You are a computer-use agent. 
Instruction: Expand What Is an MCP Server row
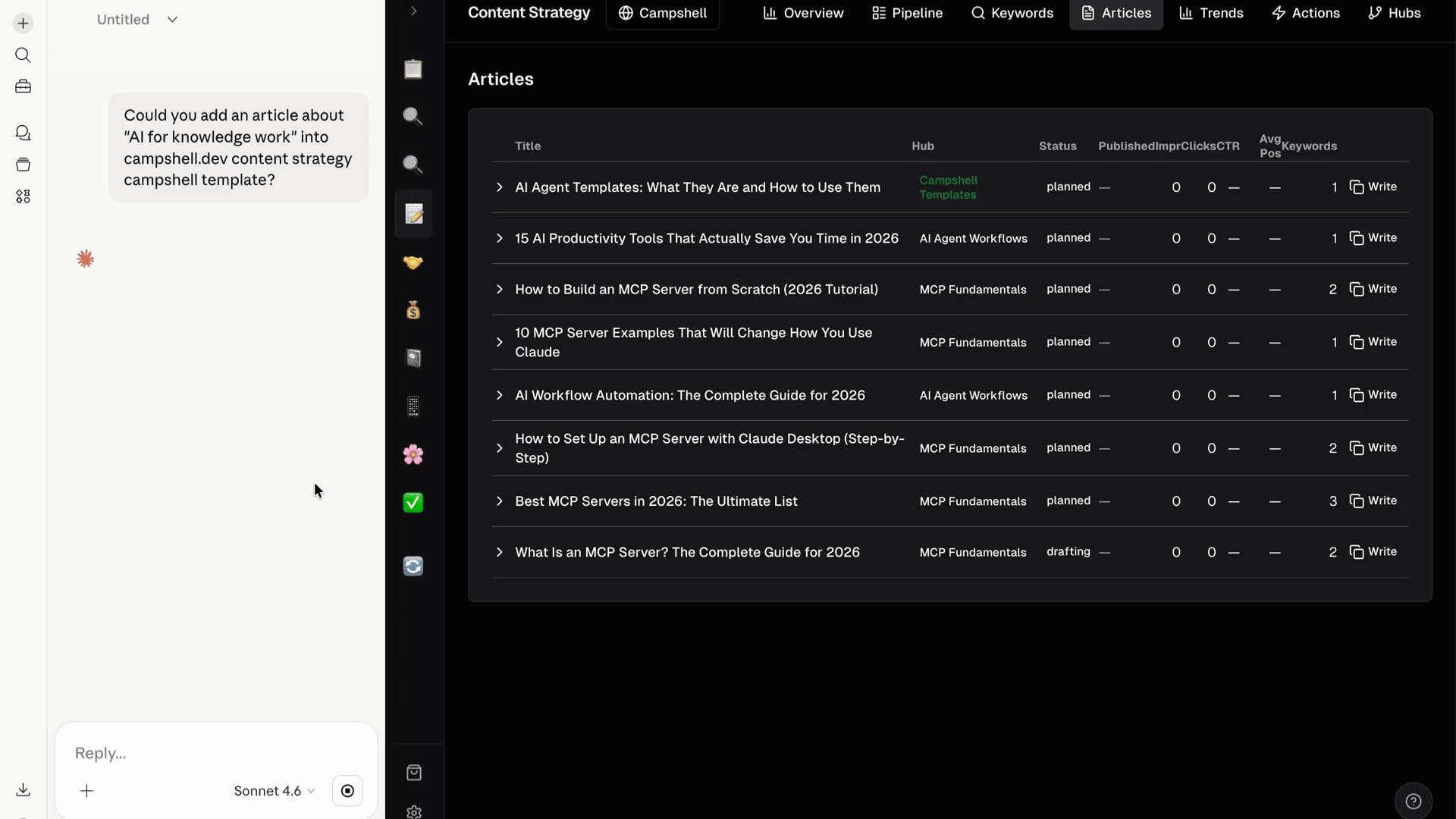point(499,552)
